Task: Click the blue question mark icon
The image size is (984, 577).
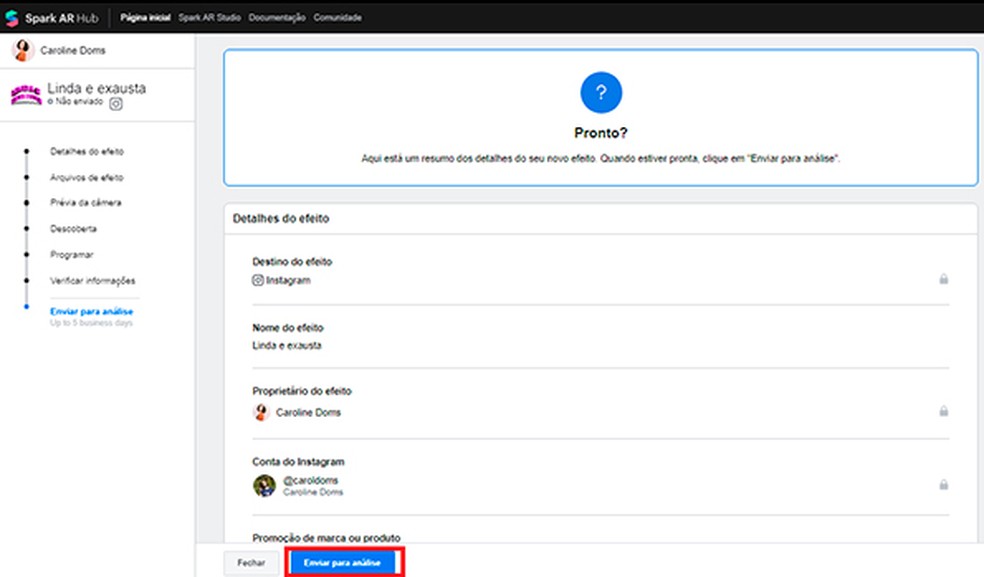Action: (601, 93)
